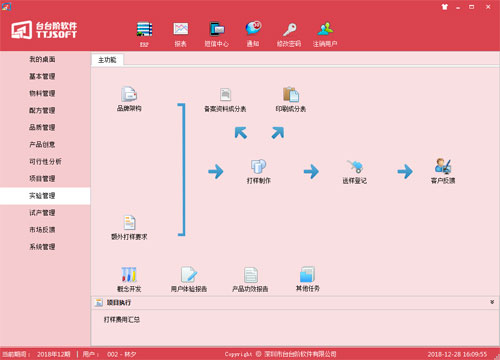Select the highlighted 实验管理 item
Viewport: 500px width, 360px height.
point(45,196)
